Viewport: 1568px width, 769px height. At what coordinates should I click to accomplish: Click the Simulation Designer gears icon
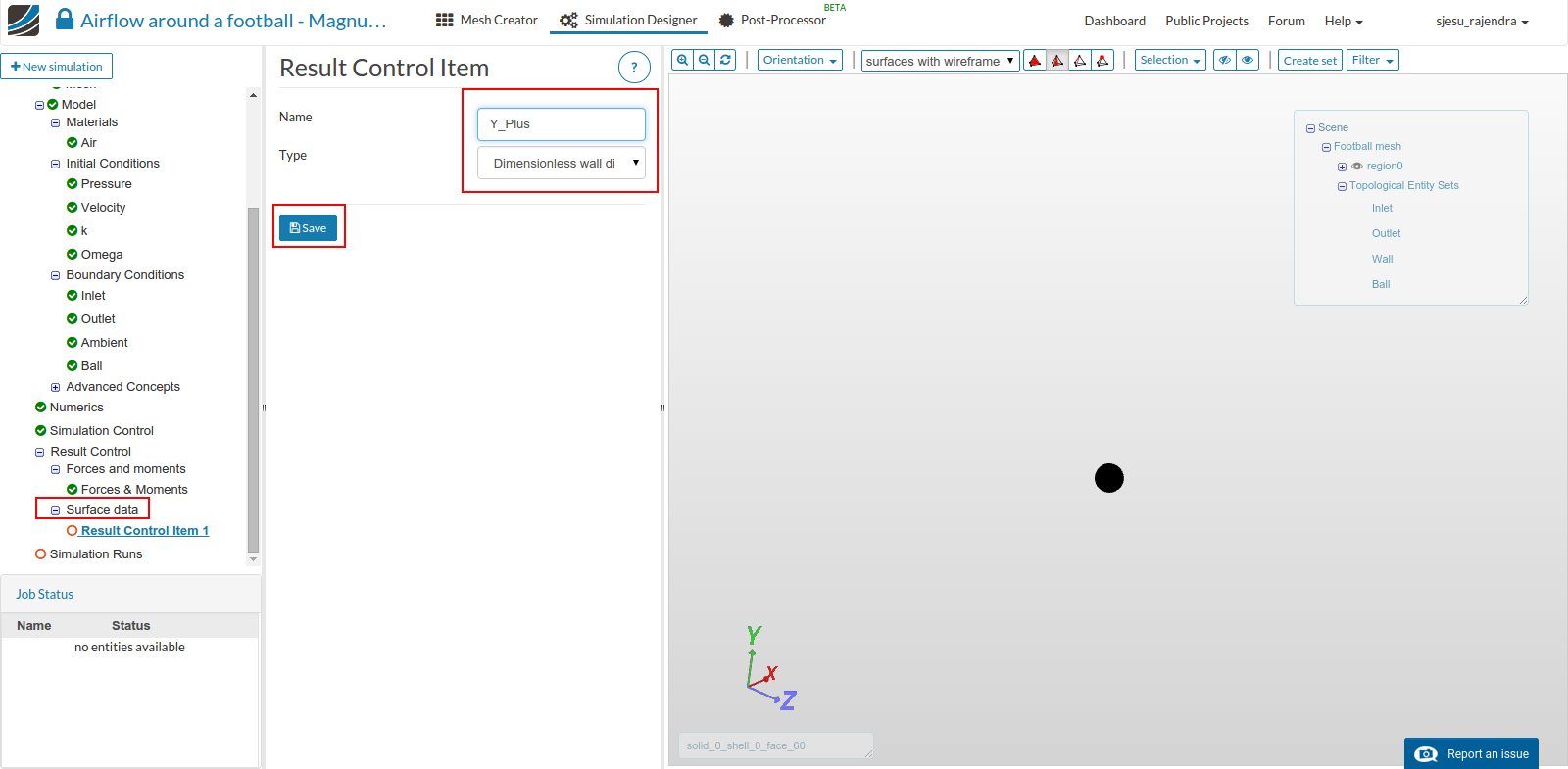(568, 20)
